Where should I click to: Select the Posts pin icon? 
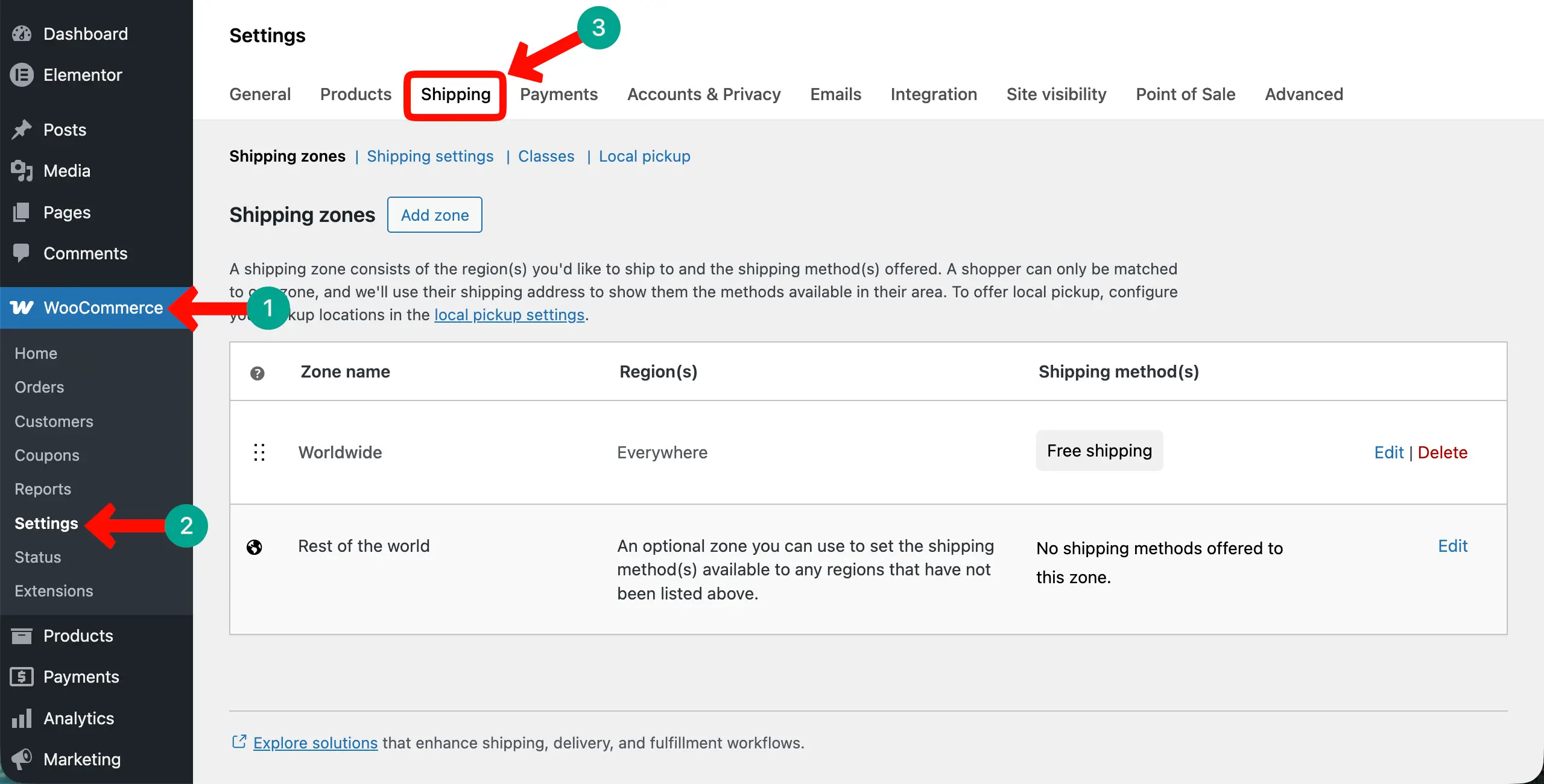(22, 130)
